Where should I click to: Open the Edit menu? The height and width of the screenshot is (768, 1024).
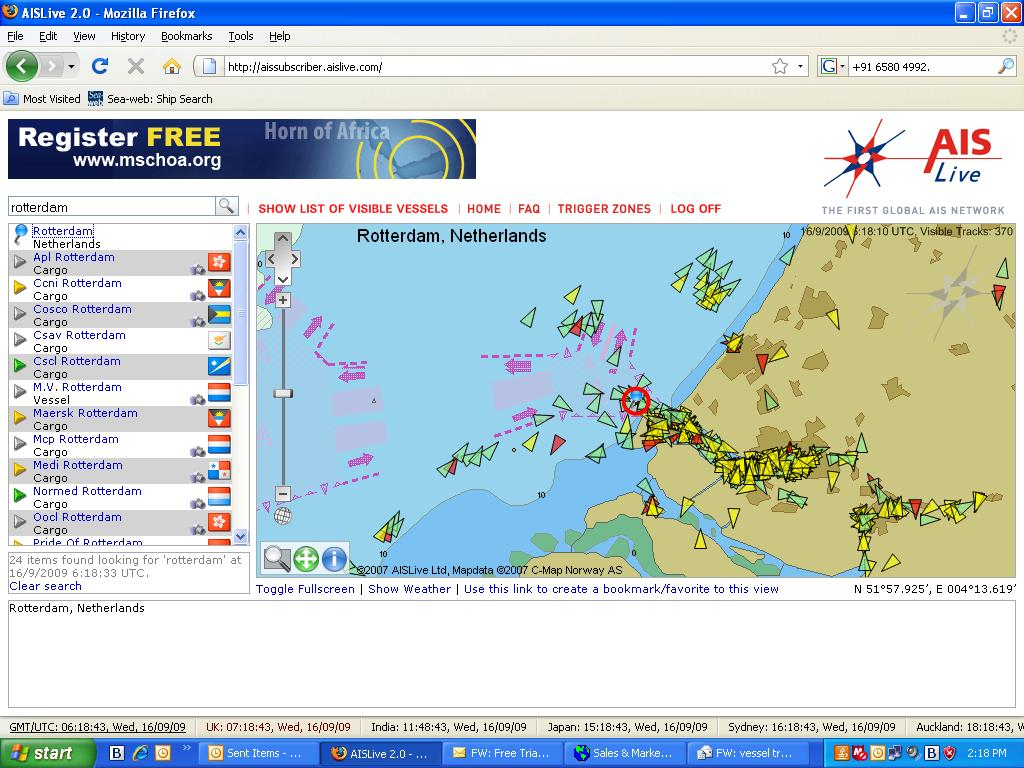click(48, 36)
